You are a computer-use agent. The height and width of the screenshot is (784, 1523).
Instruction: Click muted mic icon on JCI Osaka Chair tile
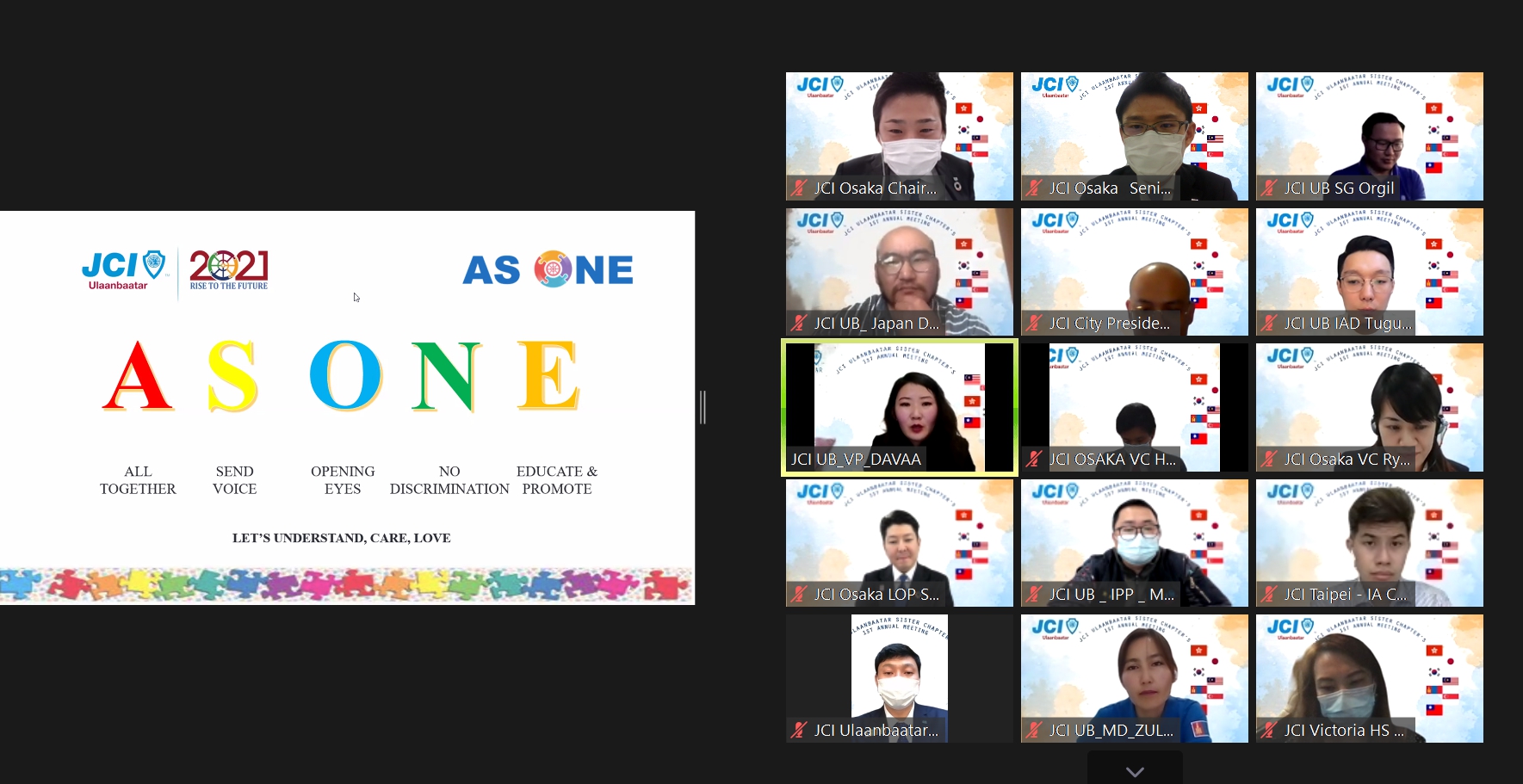800,188
